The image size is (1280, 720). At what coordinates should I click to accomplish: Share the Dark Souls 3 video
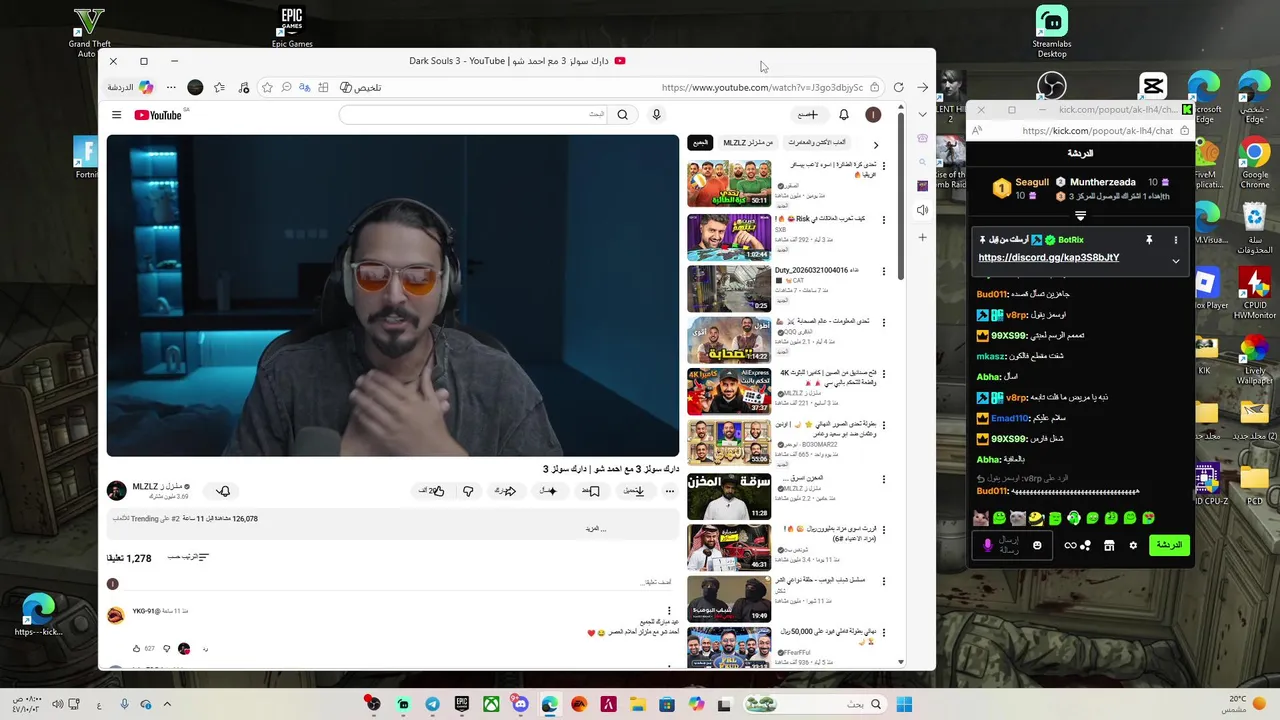(x=505, y=491)
